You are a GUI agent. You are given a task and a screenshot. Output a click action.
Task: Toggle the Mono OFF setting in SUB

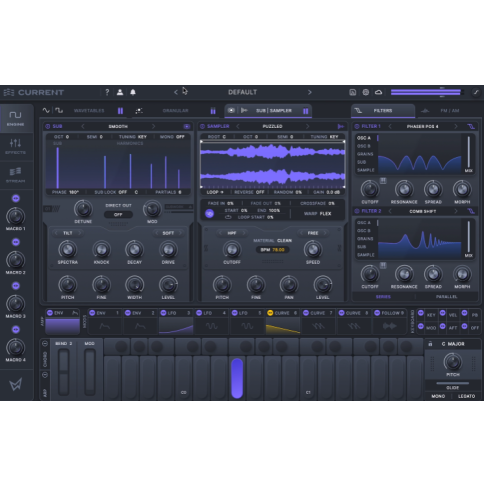172,137
